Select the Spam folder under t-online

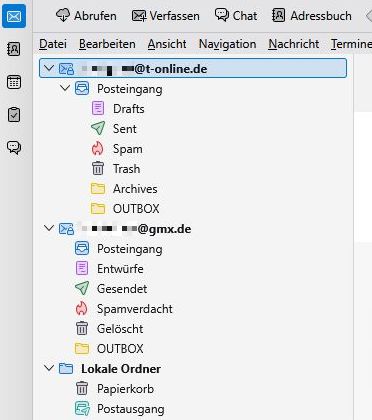128,149
